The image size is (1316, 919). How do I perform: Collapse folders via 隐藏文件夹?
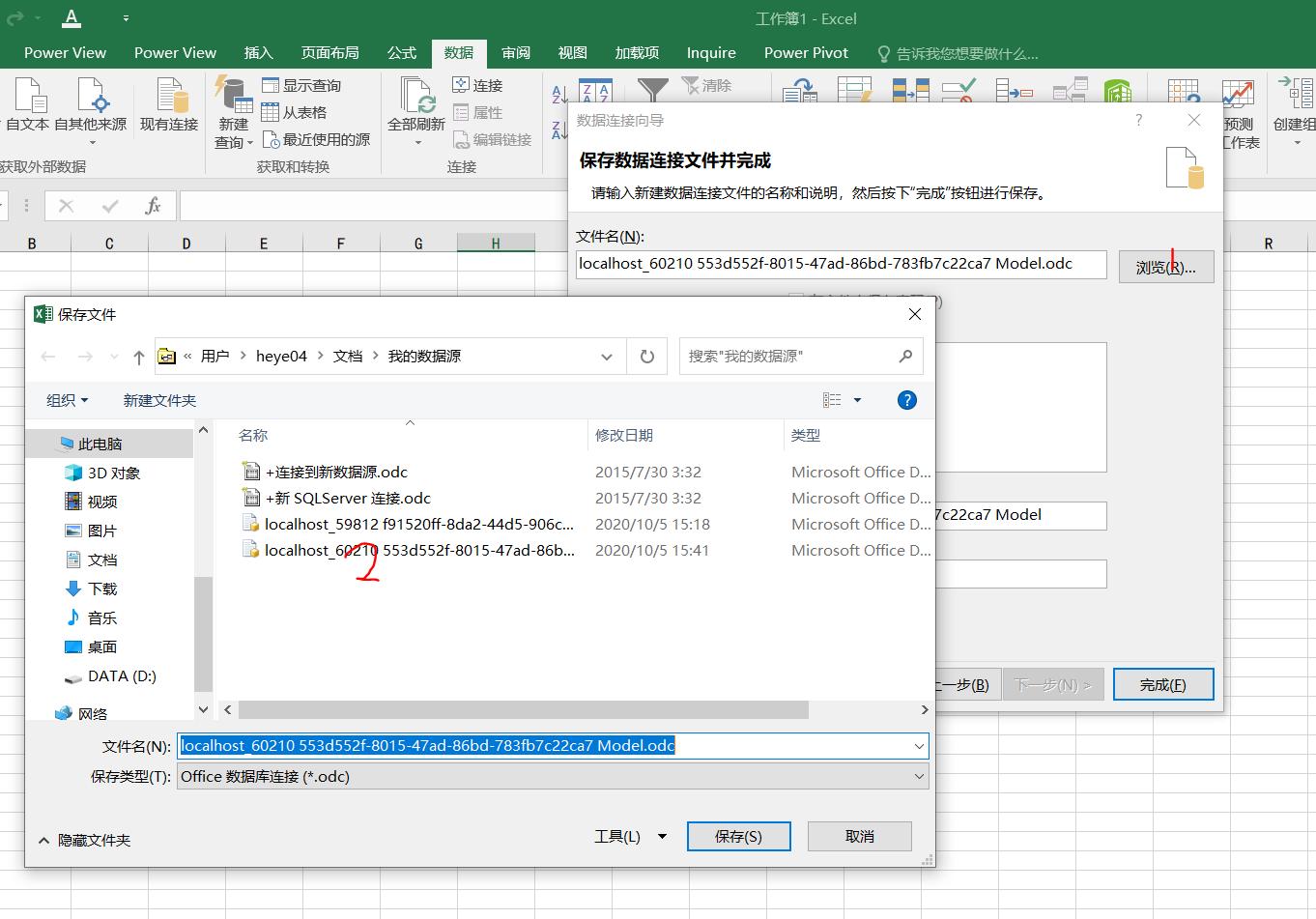click(x=84, y=840)
